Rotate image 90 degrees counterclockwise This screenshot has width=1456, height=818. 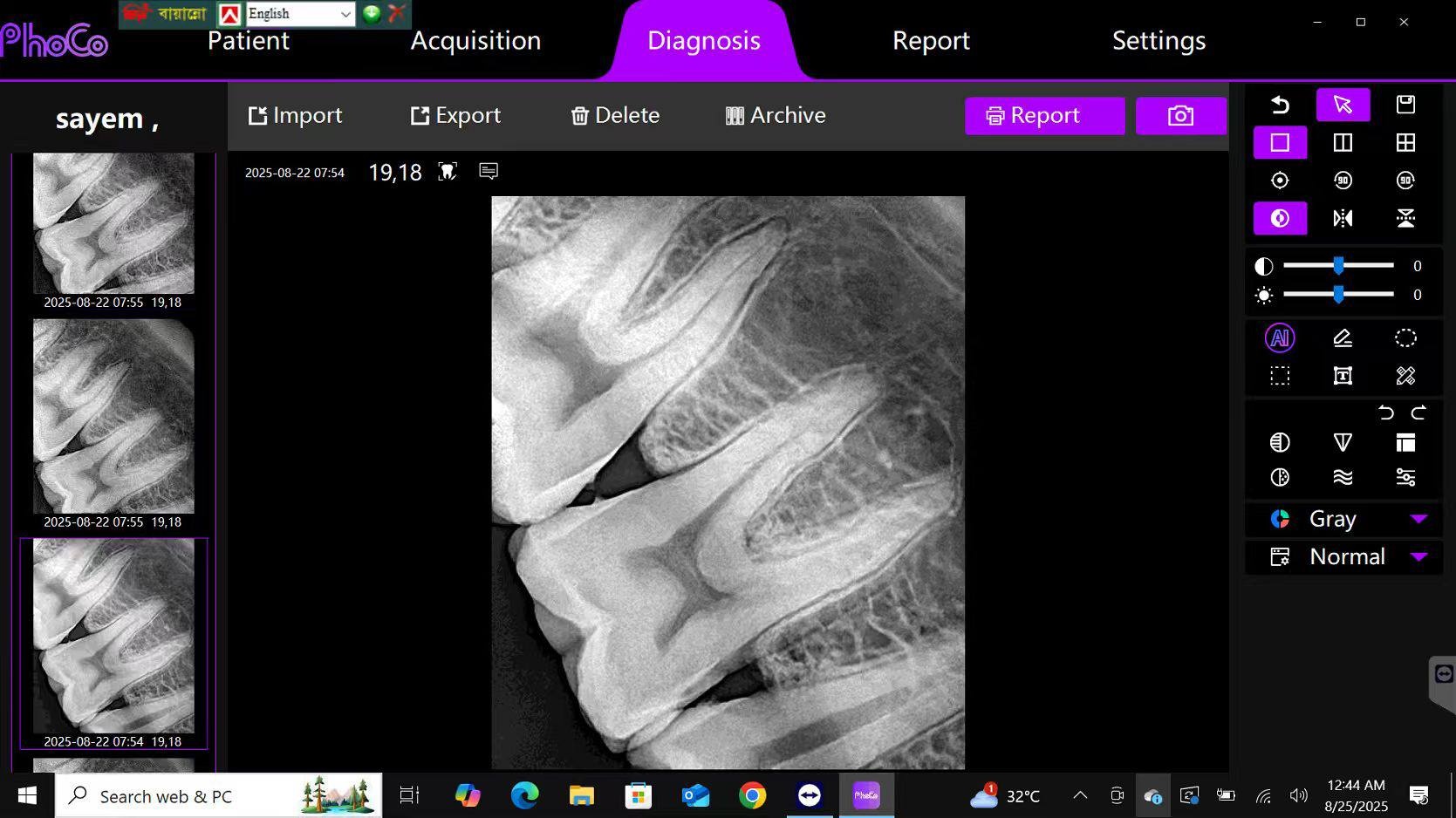point(1343,181)
